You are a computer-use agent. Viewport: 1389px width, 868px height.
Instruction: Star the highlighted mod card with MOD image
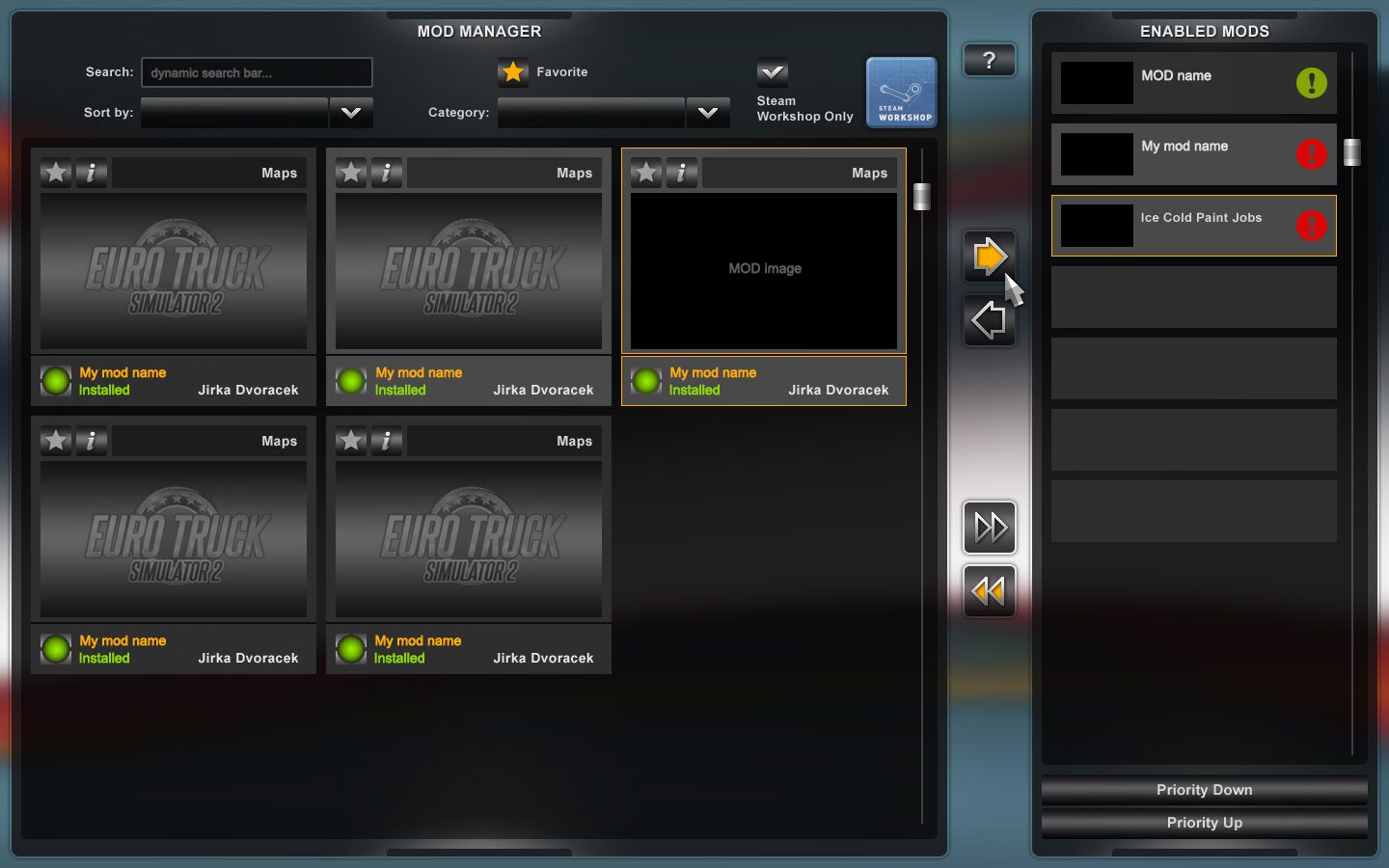pyautogui.click(x=646, y=173)
